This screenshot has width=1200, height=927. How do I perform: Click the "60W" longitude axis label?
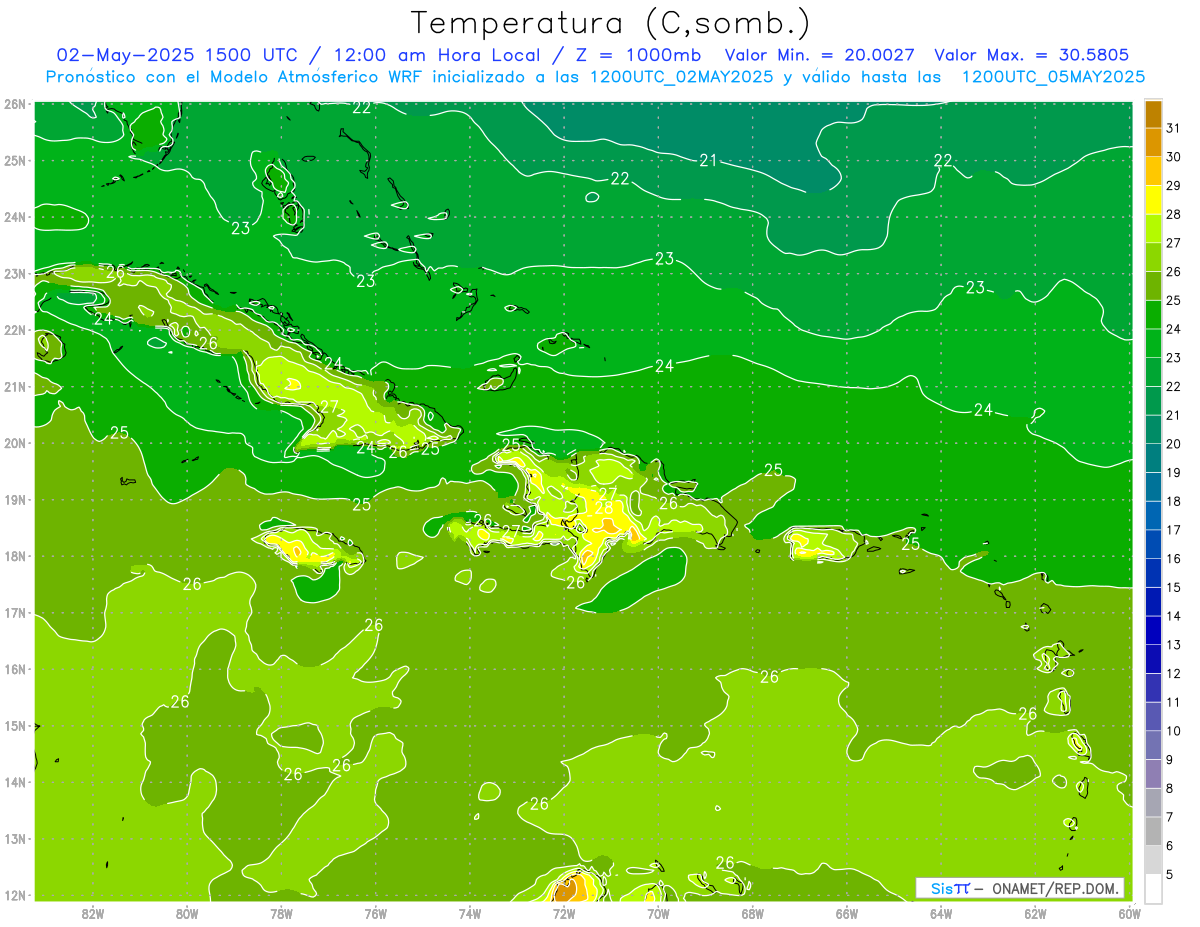[x=1129, y=912]
